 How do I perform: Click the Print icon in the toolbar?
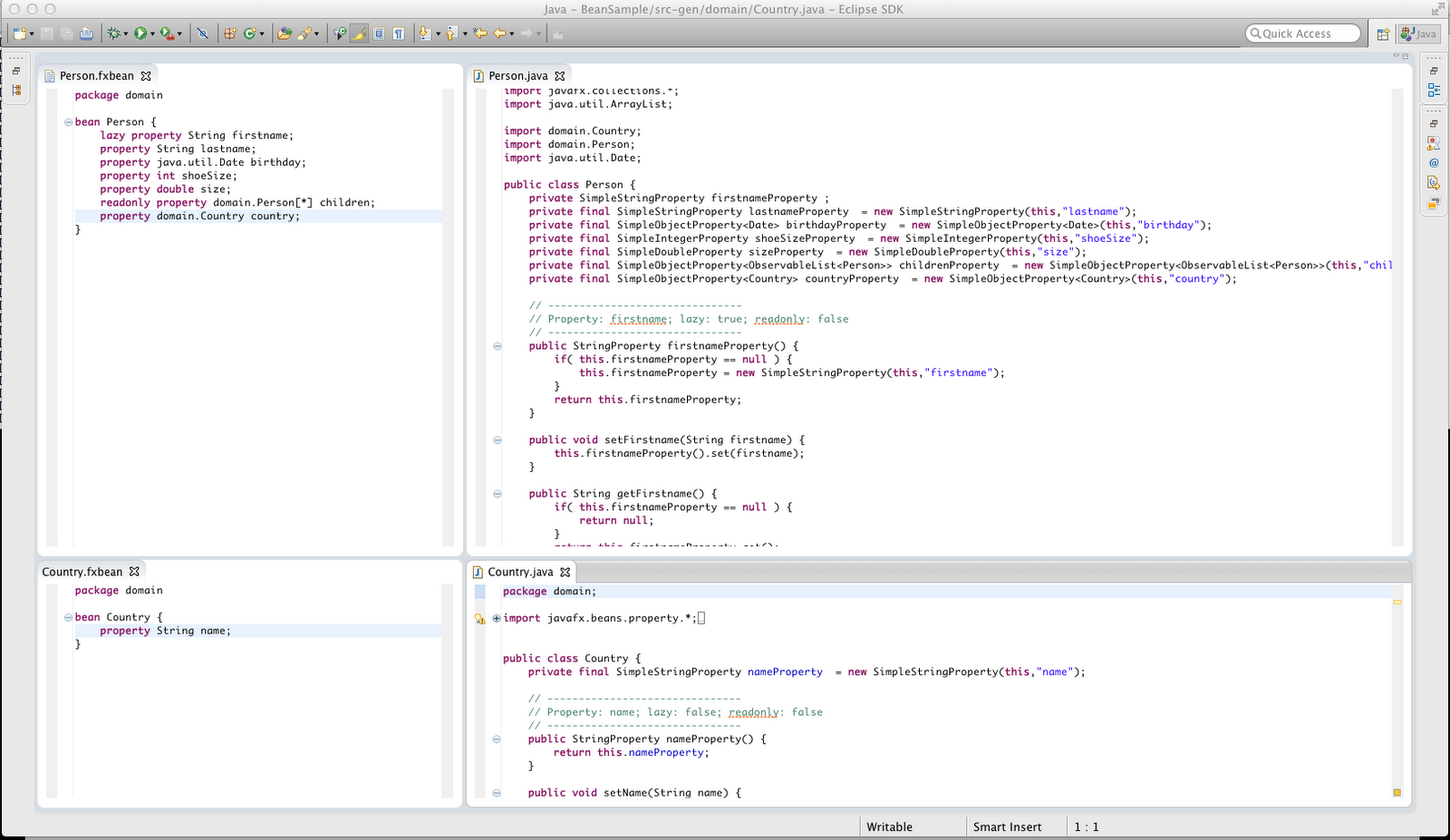[x=86, y=34]
